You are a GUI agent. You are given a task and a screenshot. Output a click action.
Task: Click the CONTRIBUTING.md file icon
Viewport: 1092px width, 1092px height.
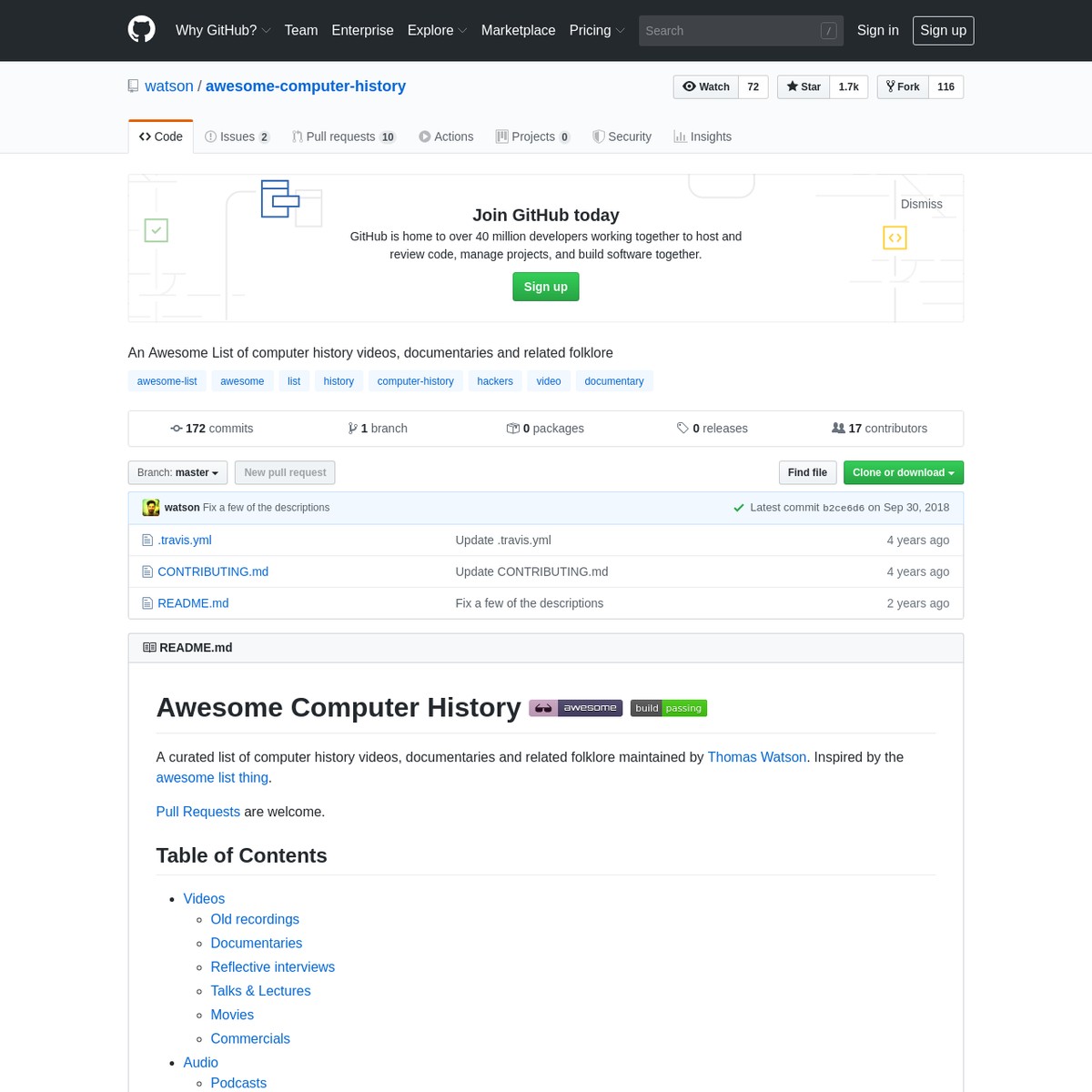coord(147,571)
